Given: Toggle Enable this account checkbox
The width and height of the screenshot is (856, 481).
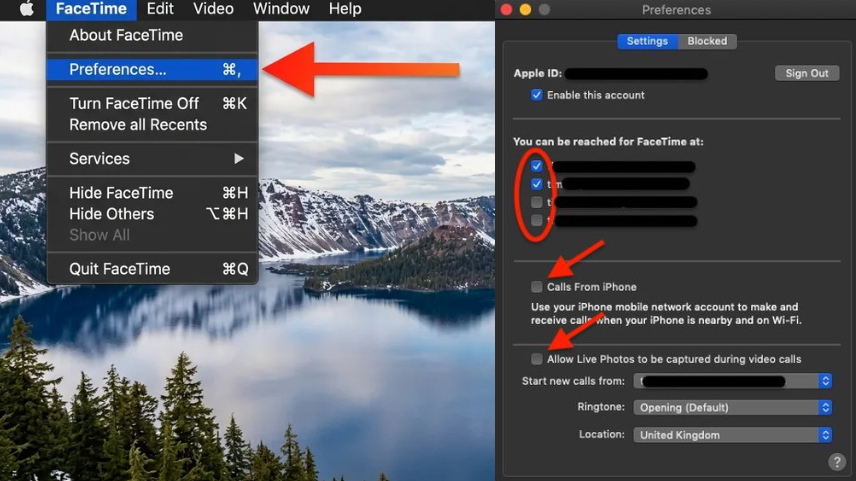Looking at the screenshot, I should pyautogui.click(x=537, y=95).
